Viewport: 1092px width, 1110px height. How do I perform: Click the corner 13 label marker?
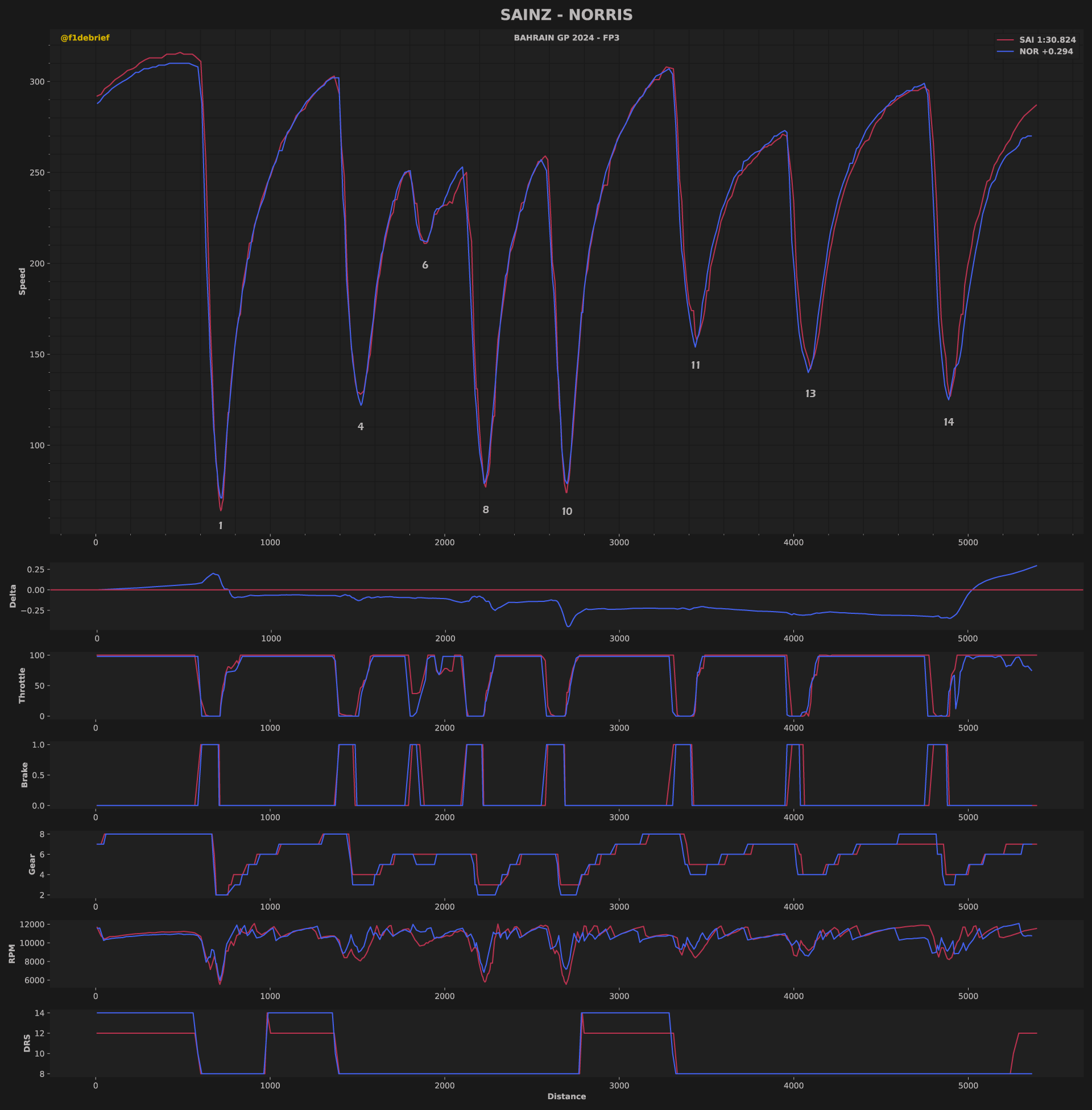[x=810, y=394]
